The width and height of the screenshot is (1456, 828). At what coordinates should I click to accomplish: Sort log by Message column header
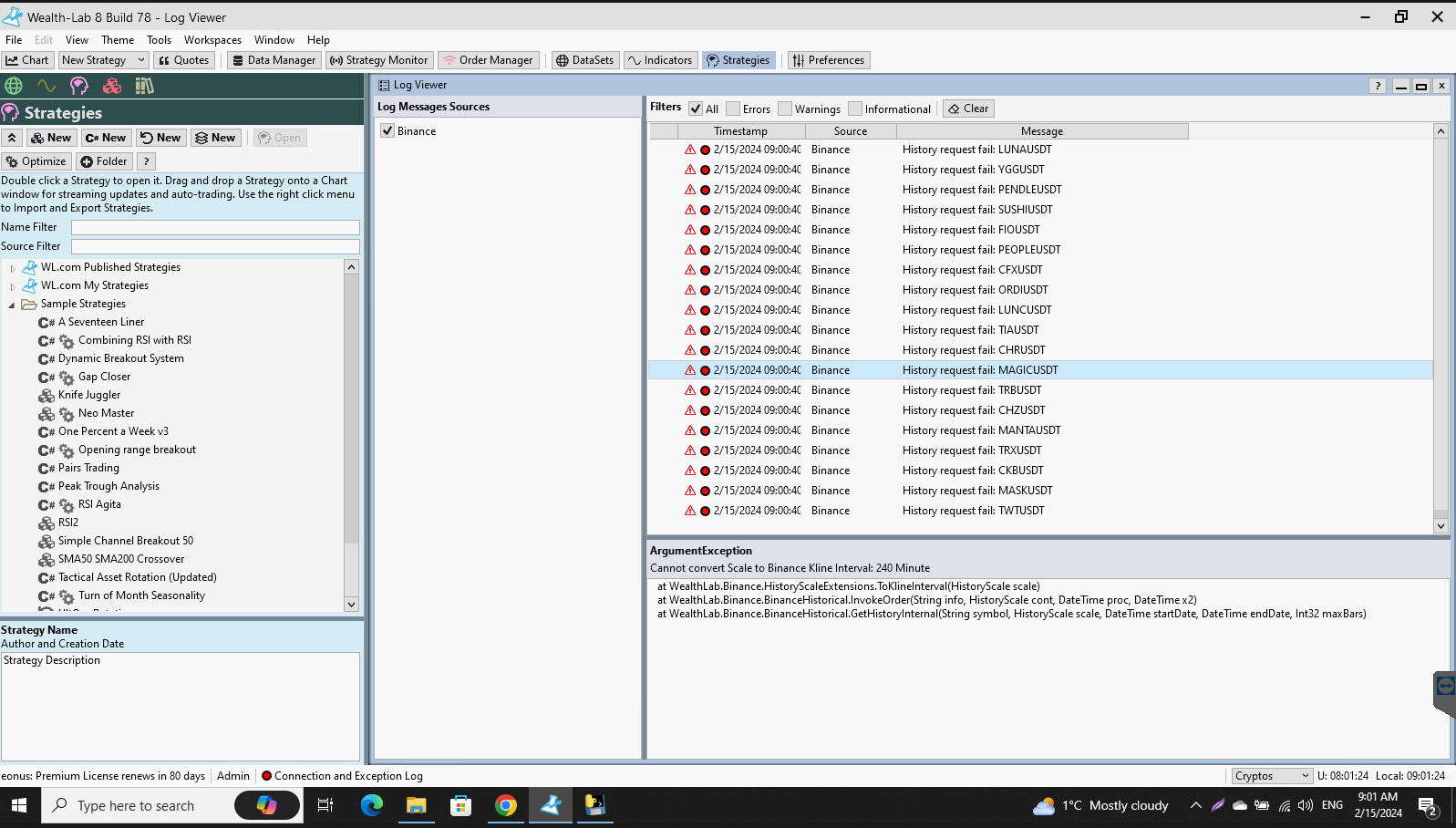1042,131
